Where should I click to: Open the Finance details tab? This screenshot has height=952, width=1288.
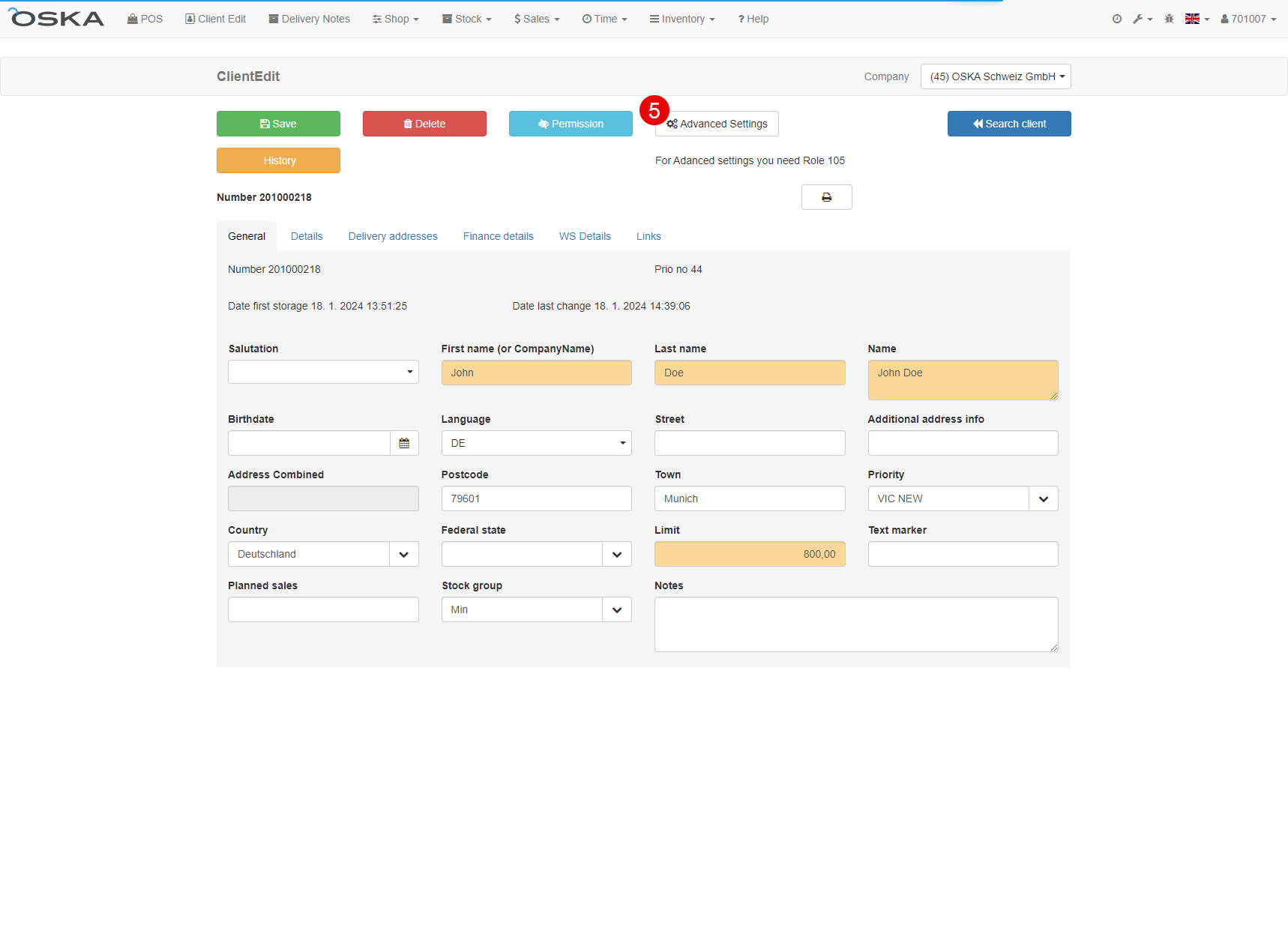(499, 236)
